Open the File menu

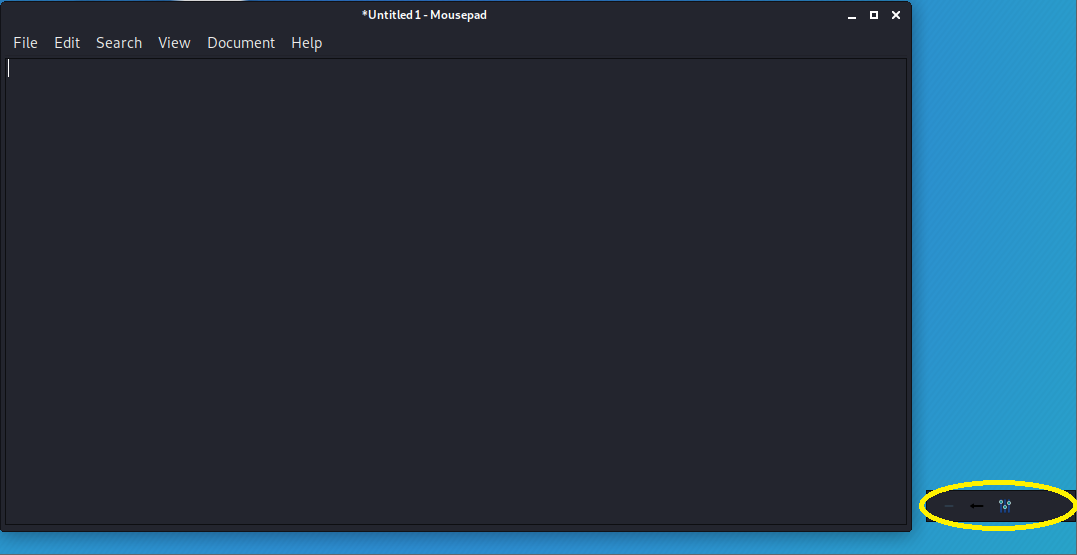point(25,43)
